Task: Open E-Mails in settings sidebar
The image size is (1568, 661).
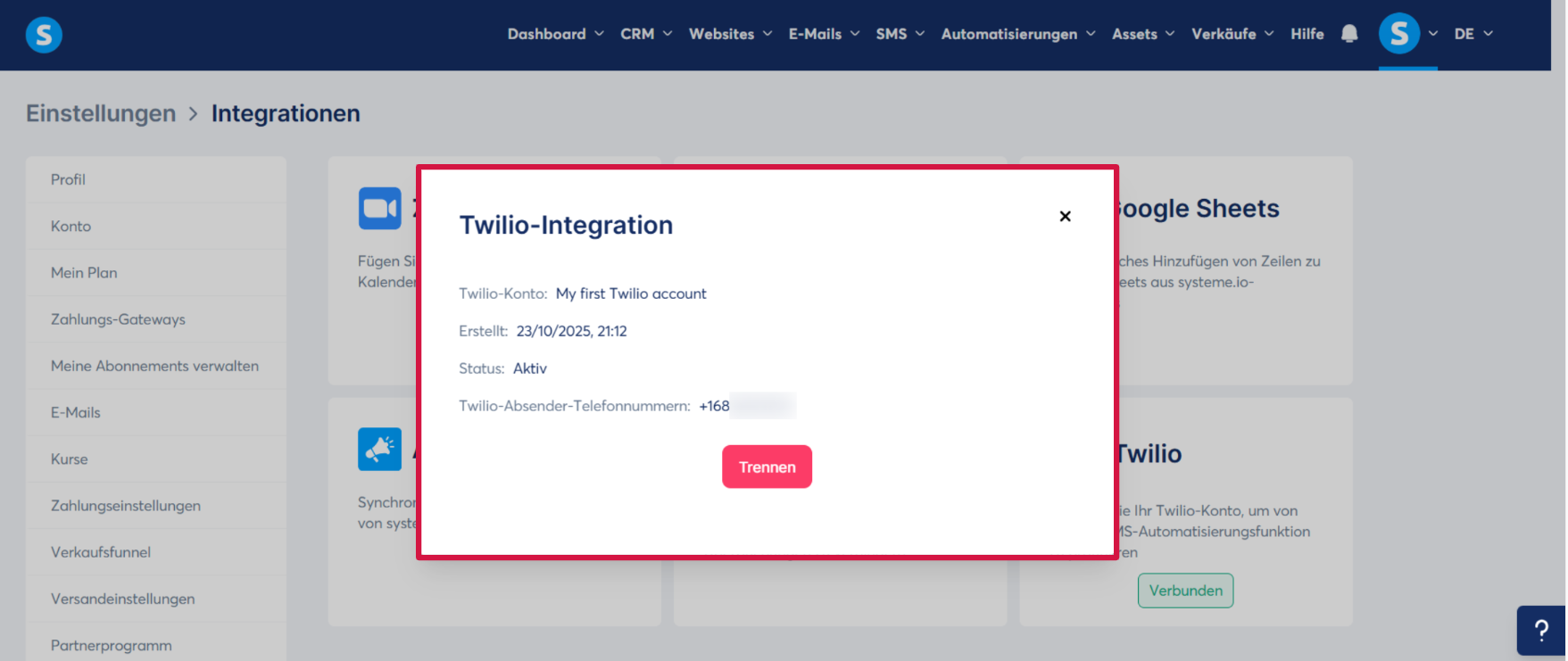Action: (x=156, y=412)
